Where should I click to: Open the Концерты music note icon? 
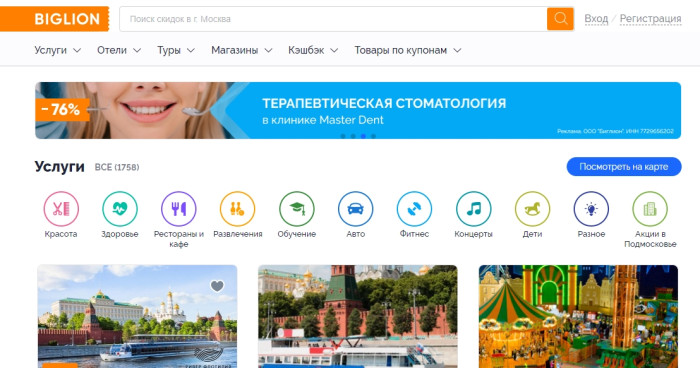(474, 209)
